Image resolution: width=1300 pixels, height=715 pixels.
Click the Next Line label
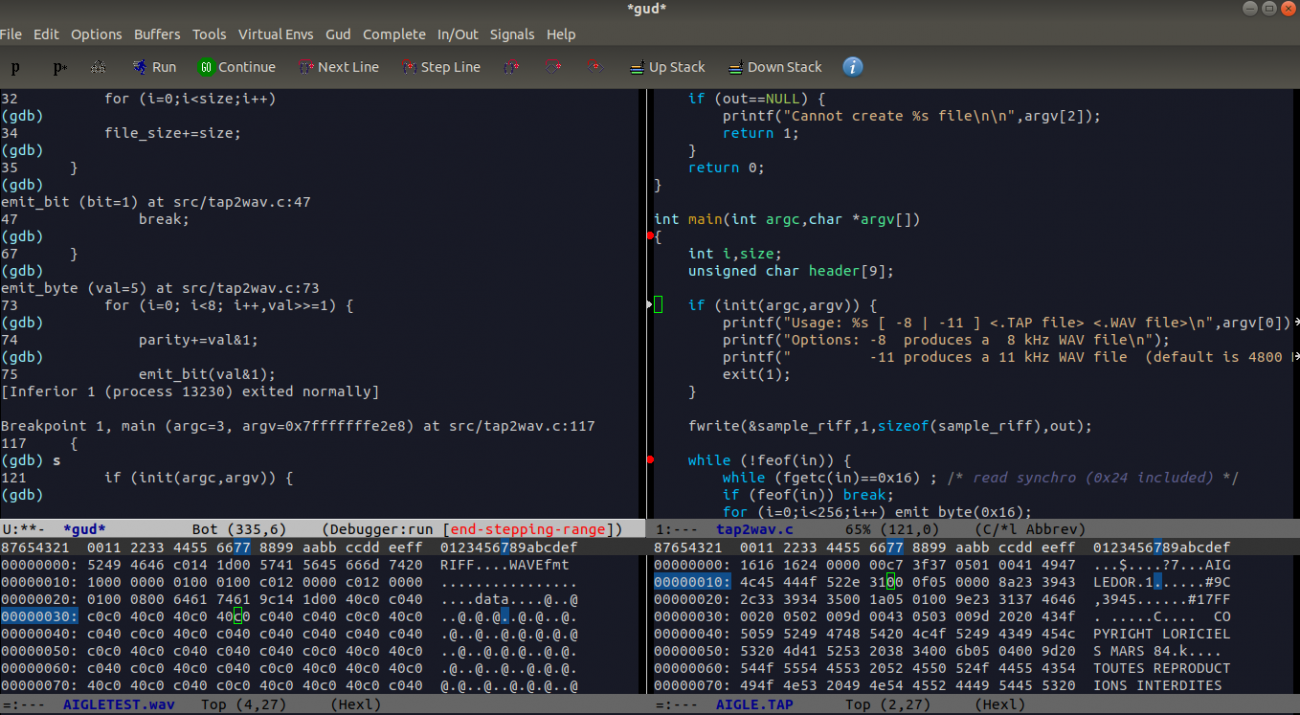tap(348, 67)
